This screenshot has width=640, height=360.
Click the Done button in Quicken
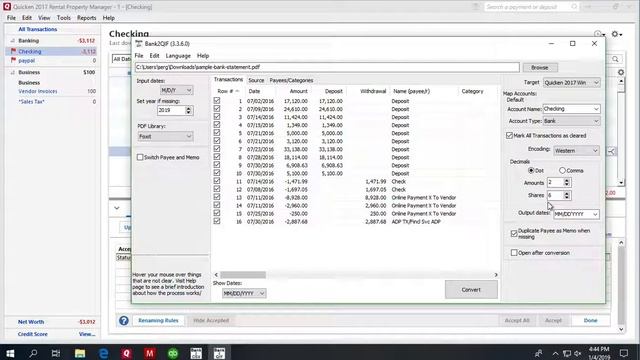click(590, 320)
